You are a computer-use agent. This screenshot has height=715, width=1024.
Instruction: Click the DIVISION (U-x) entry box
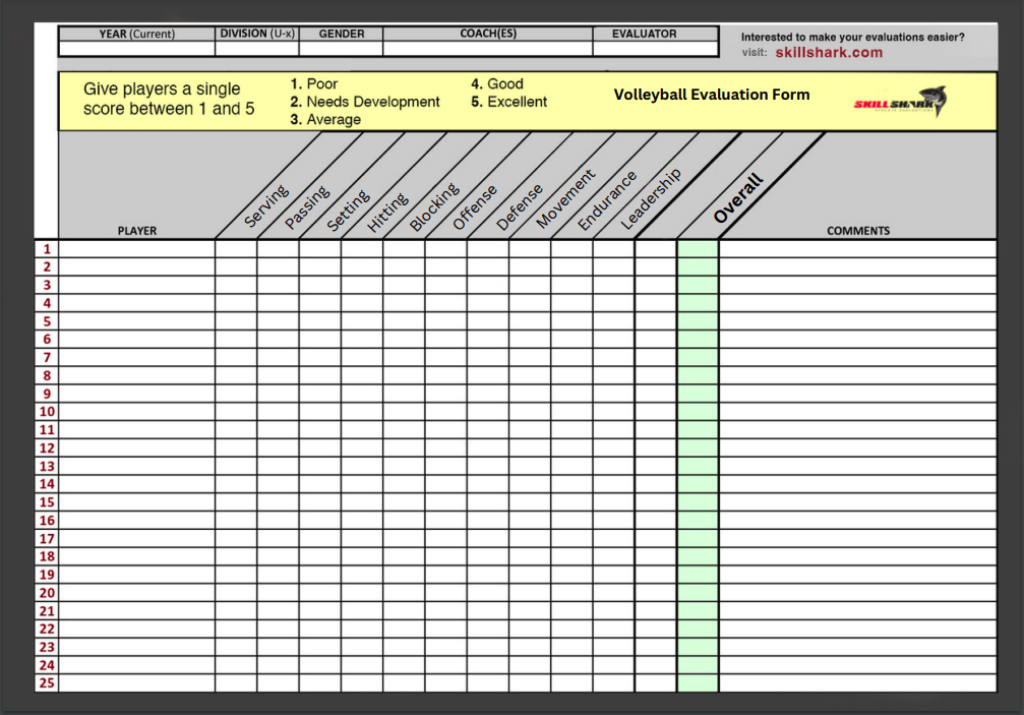[257, 48]
